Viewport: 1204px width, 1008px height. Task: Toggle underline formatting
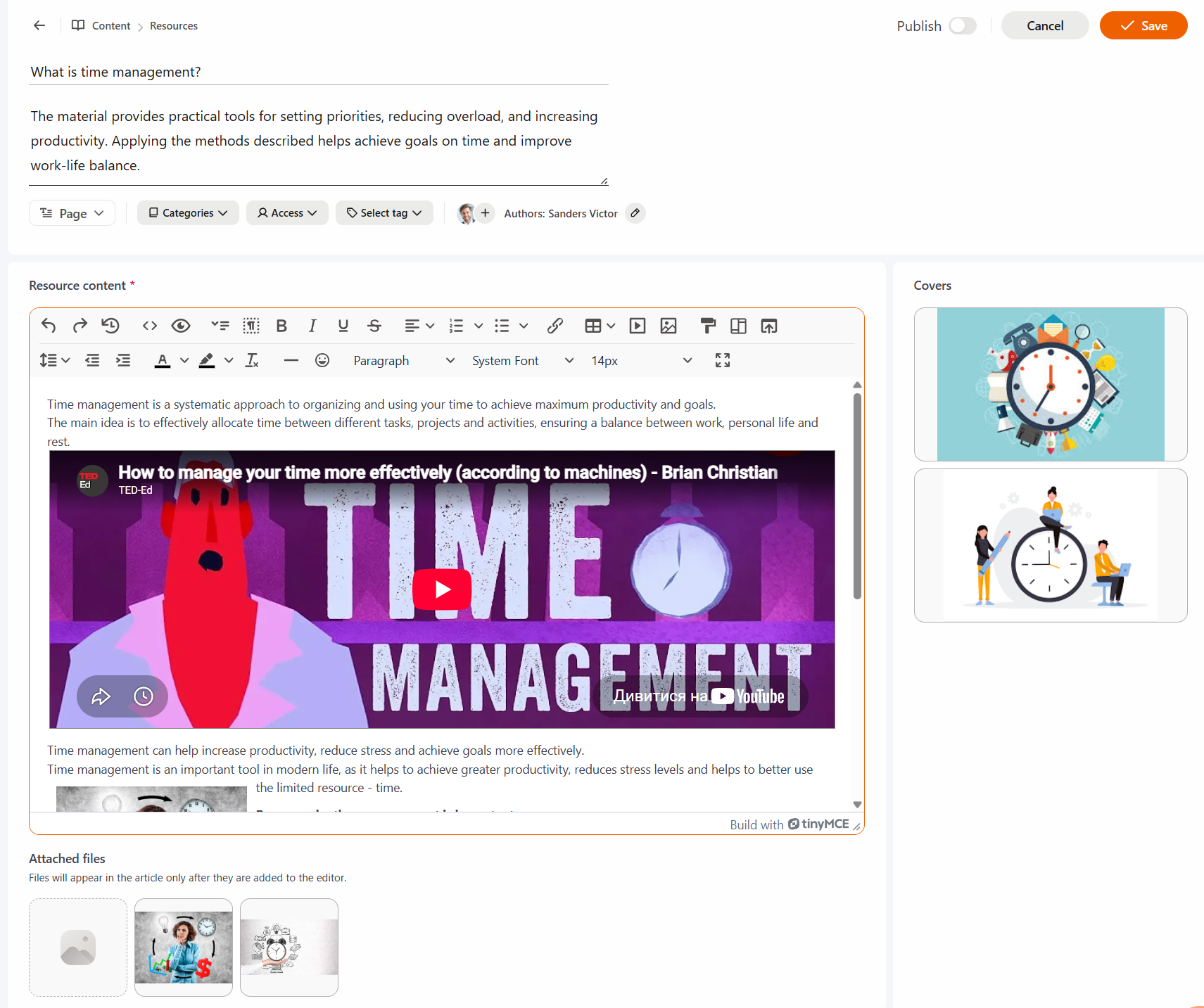coord(343,326)
